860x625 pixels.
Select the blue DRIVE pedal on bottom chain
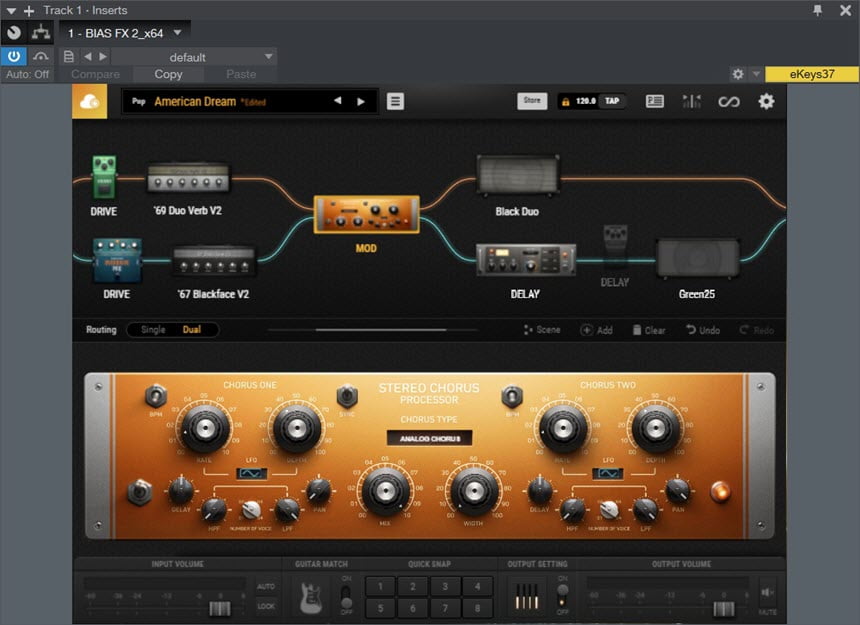(x=117, y=259)
